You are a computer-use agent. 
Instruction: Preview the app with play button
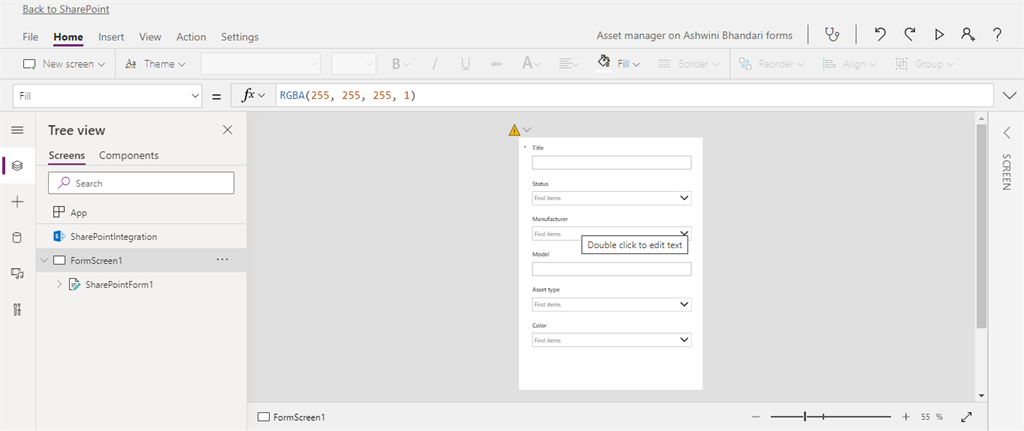click(939, 35)
